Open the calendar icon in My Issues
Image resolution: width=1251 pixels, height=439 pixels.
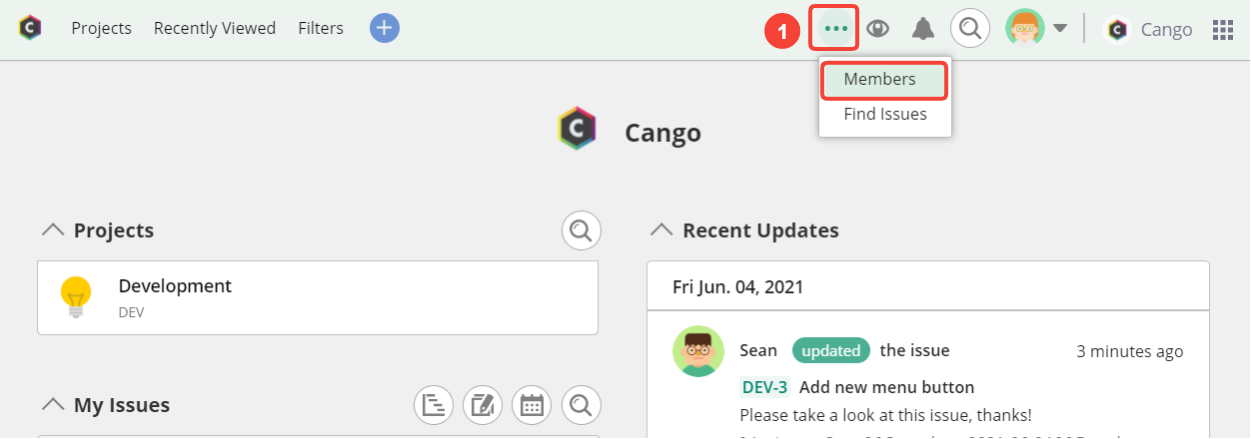coord(532,405)
